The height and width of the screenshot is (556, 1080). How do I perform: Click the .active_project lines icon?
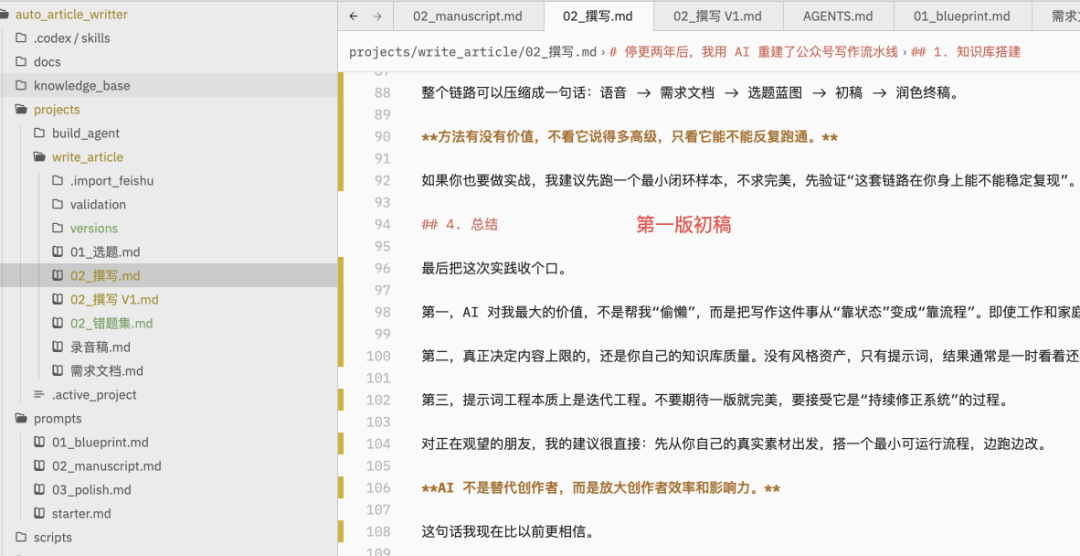click(39, 395)
